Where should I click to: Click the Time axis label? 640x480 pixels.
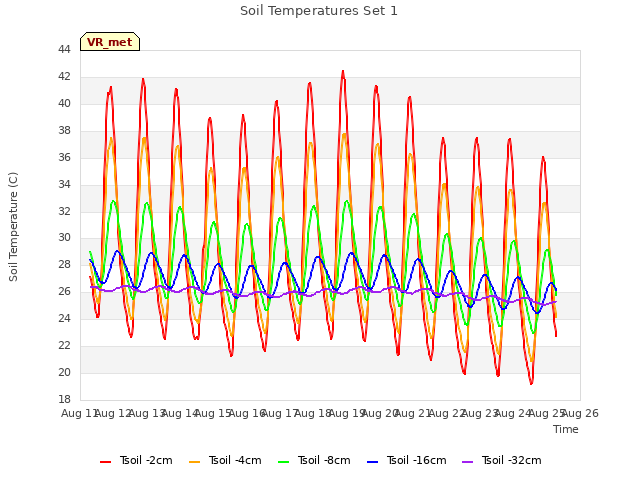click(x=566, y=429)
